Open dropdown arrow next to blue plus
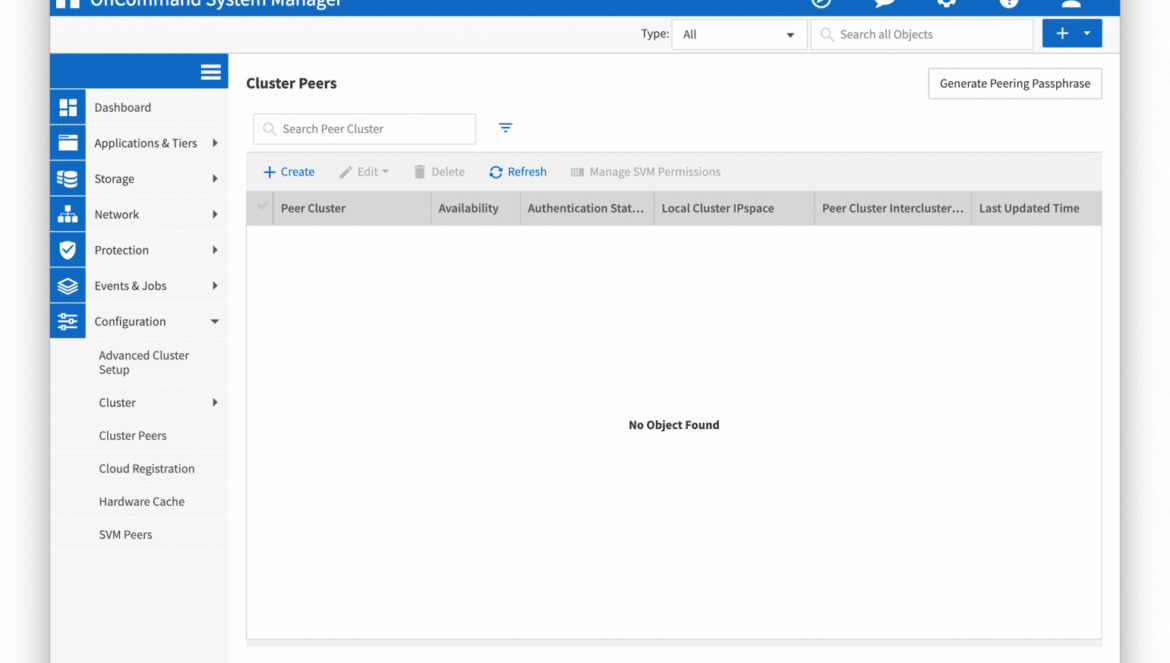This screenshot has height=663, width=1170. point(1087,34)
